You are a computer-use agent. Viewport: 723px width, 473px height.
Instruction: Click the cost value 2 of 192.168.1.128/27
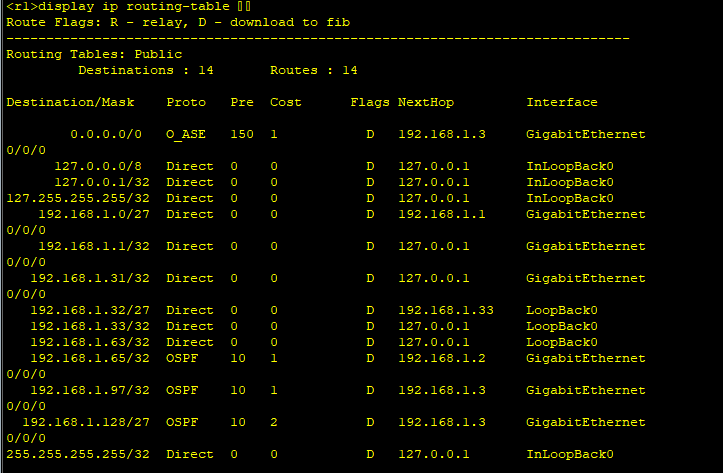tap(274, 422)
